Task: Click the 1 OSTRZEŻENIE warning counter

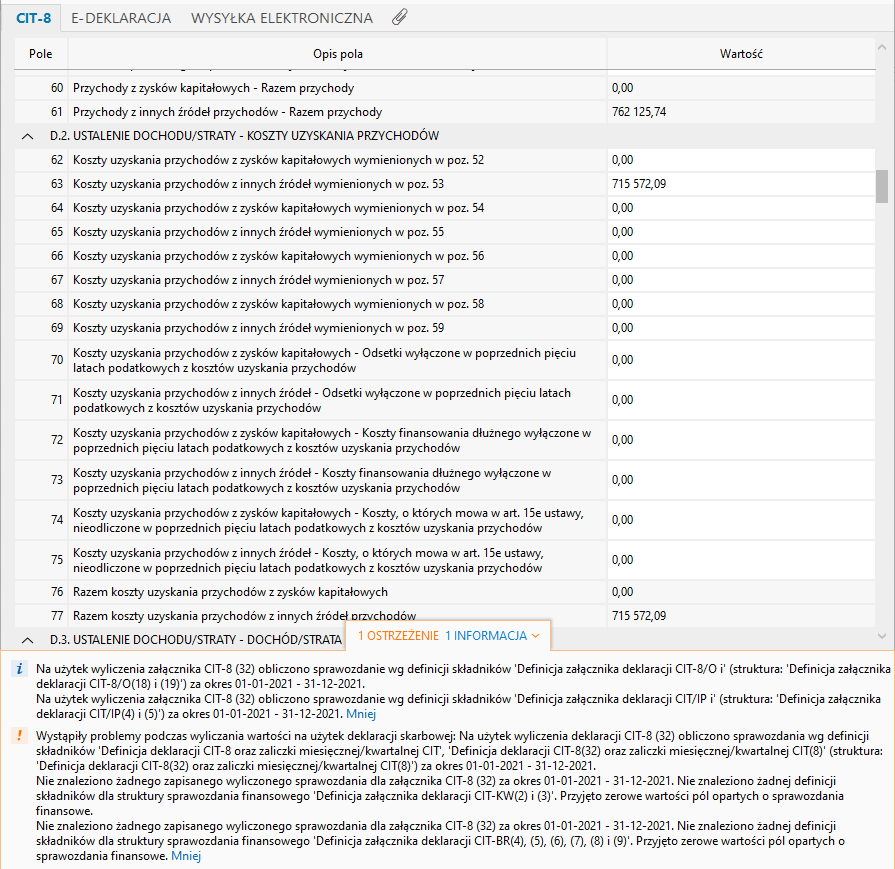Action: [x=398, y=636]
